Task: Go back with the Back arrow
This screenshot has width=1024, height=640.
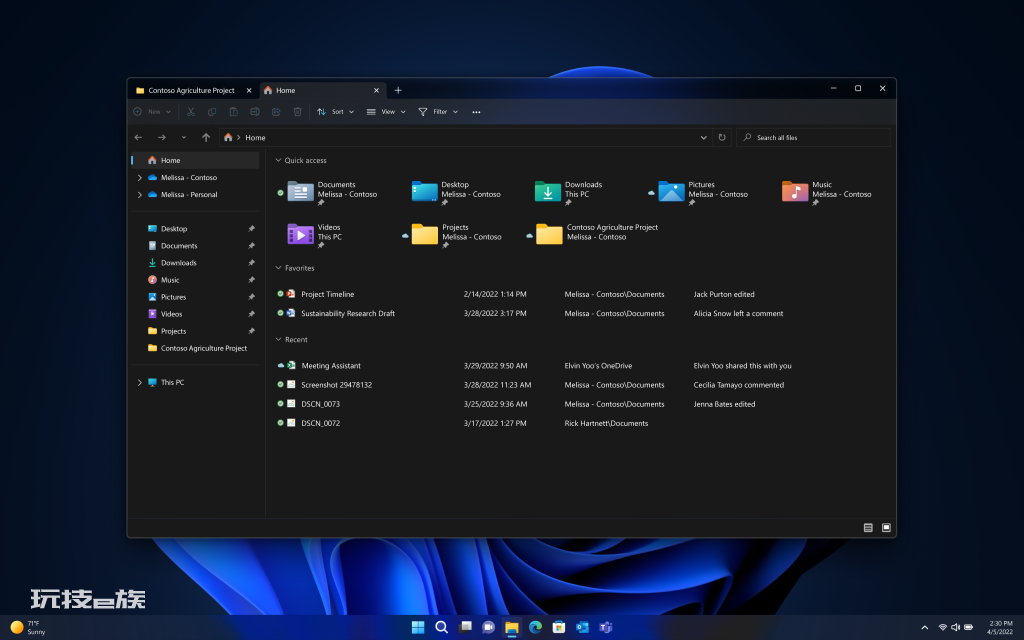Action: pyautogui.click(x=138, y=137)
